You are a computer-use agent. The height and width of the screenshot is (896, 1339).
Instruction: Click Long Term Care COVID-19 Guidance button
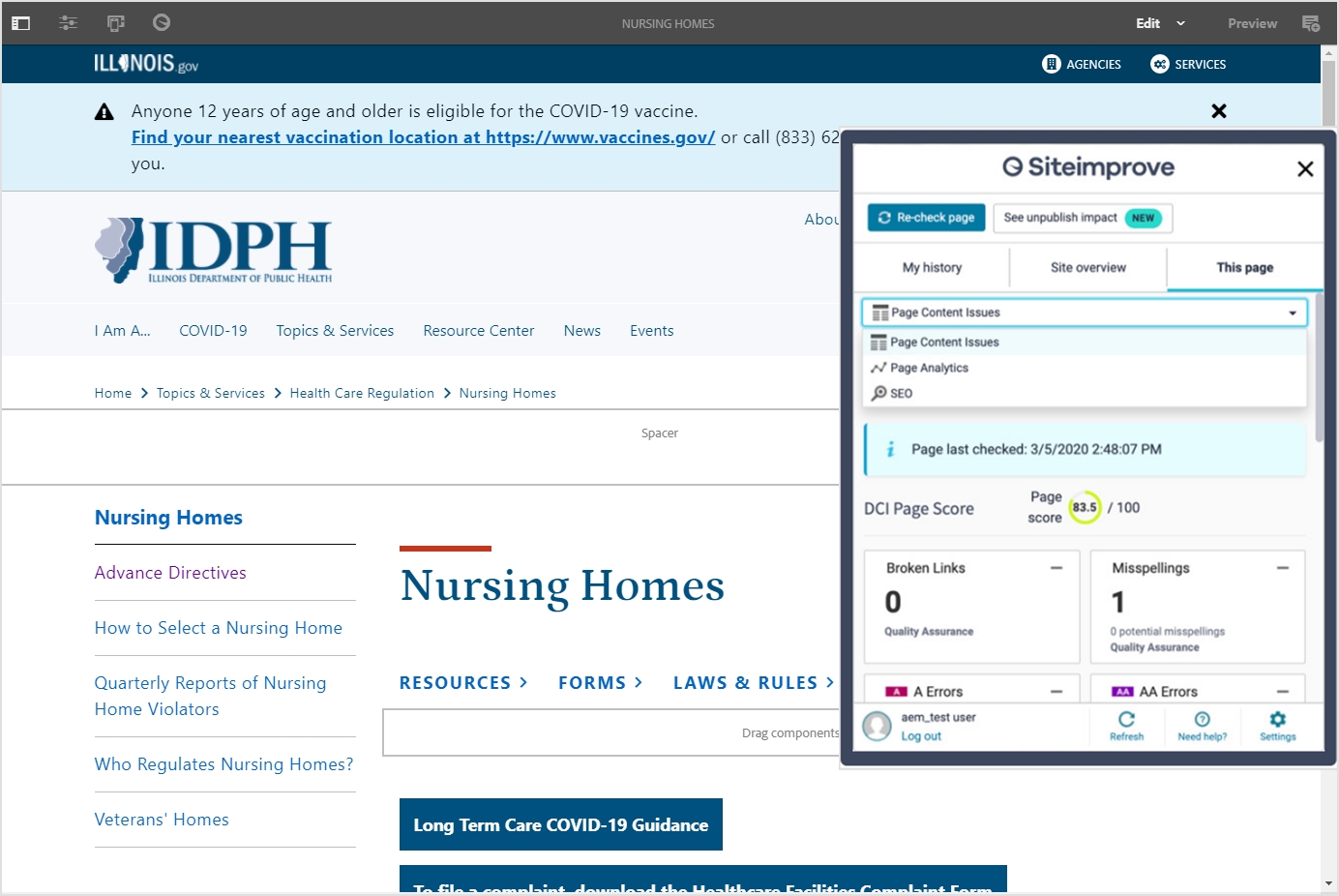point(561,824)
